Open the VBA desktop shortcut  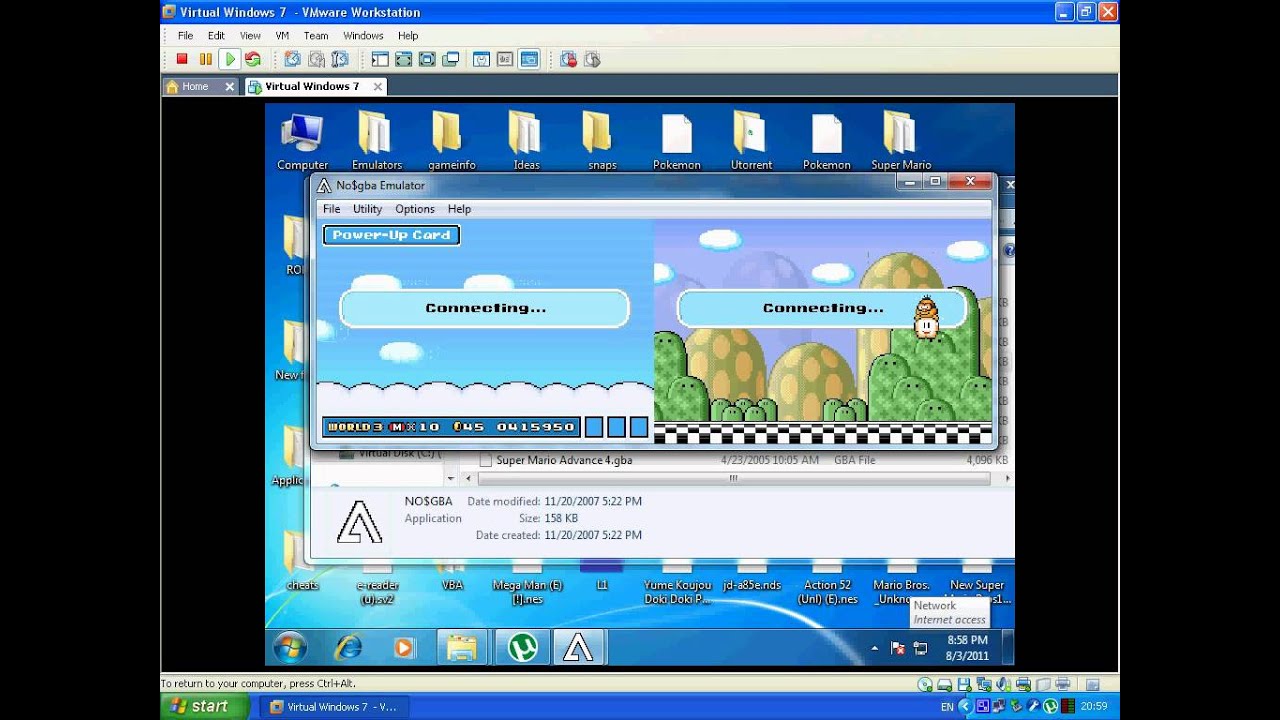point(452,577)
